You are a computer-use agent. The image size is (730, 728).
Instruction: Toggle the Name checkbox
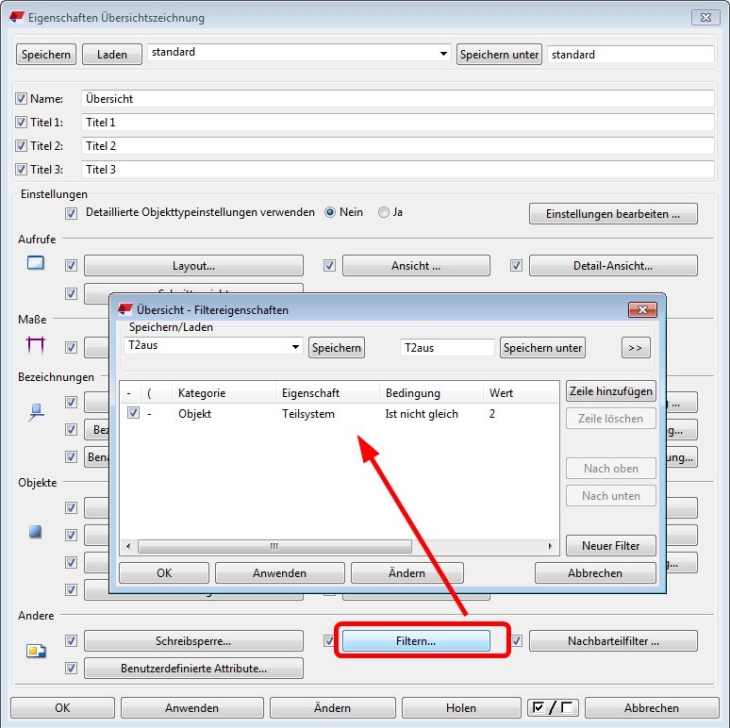(x=21, y=98)
